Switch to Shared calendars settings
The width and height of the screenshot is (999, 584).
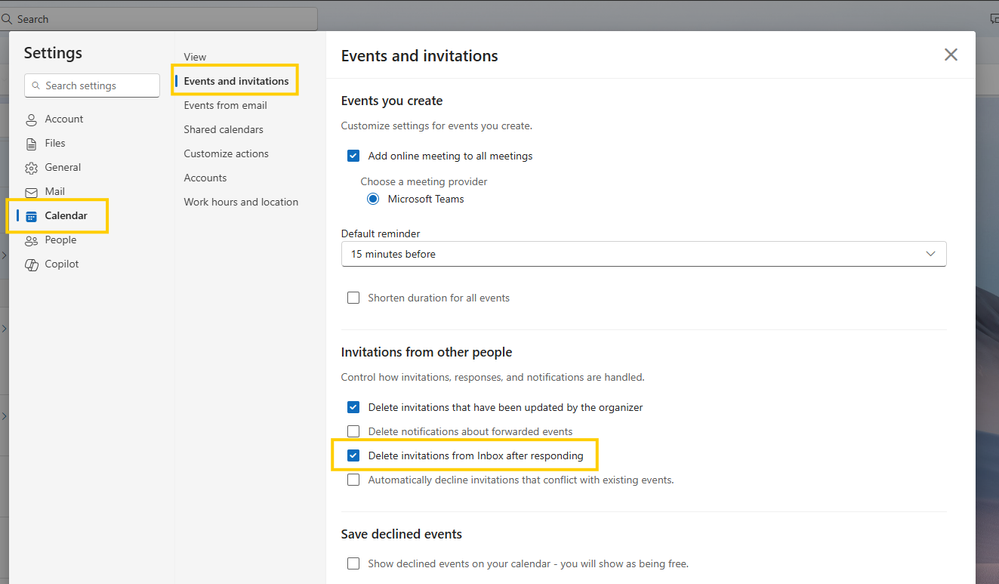(x=224, y=129)
